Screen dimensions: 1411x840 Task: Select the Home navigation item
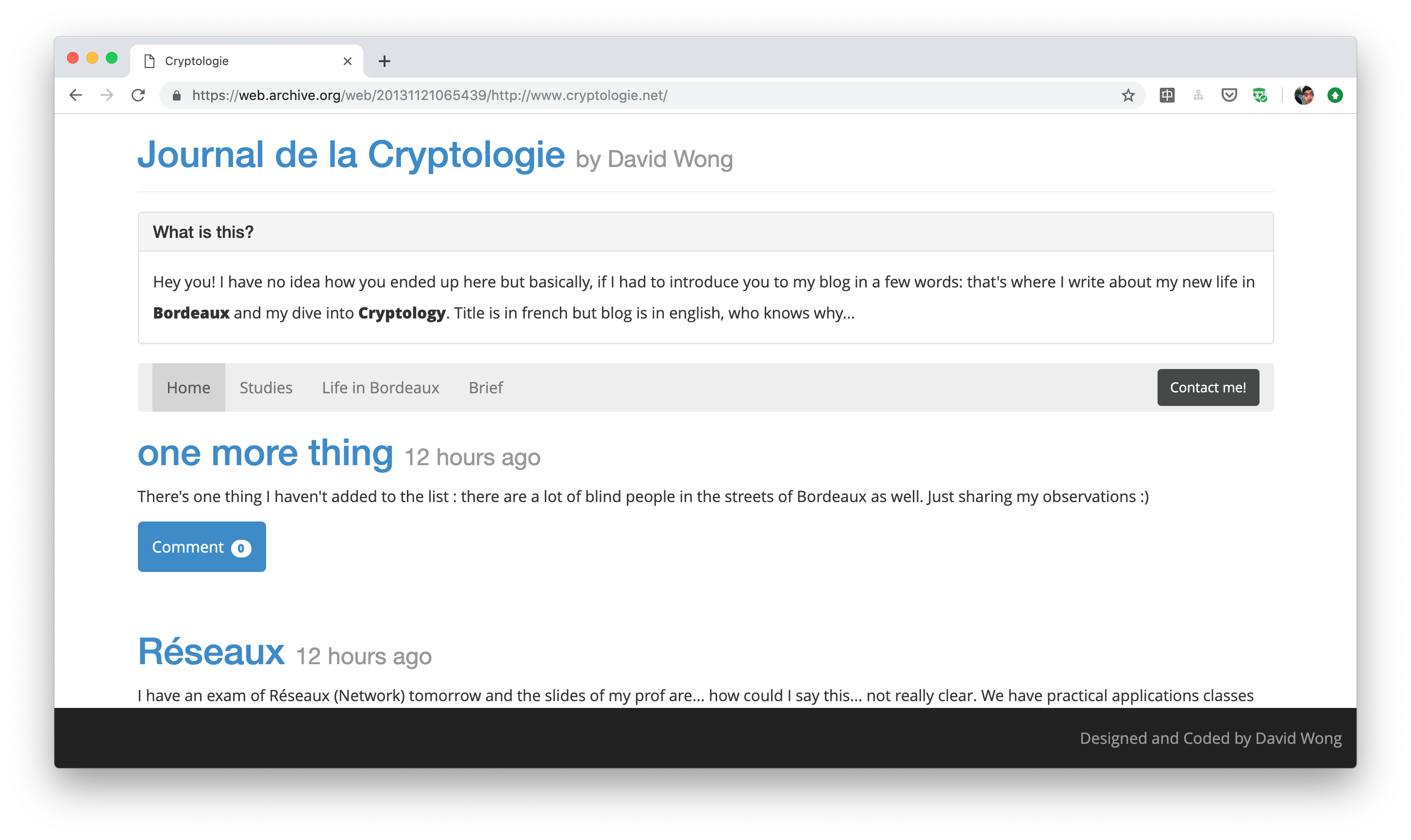(188, 388)
